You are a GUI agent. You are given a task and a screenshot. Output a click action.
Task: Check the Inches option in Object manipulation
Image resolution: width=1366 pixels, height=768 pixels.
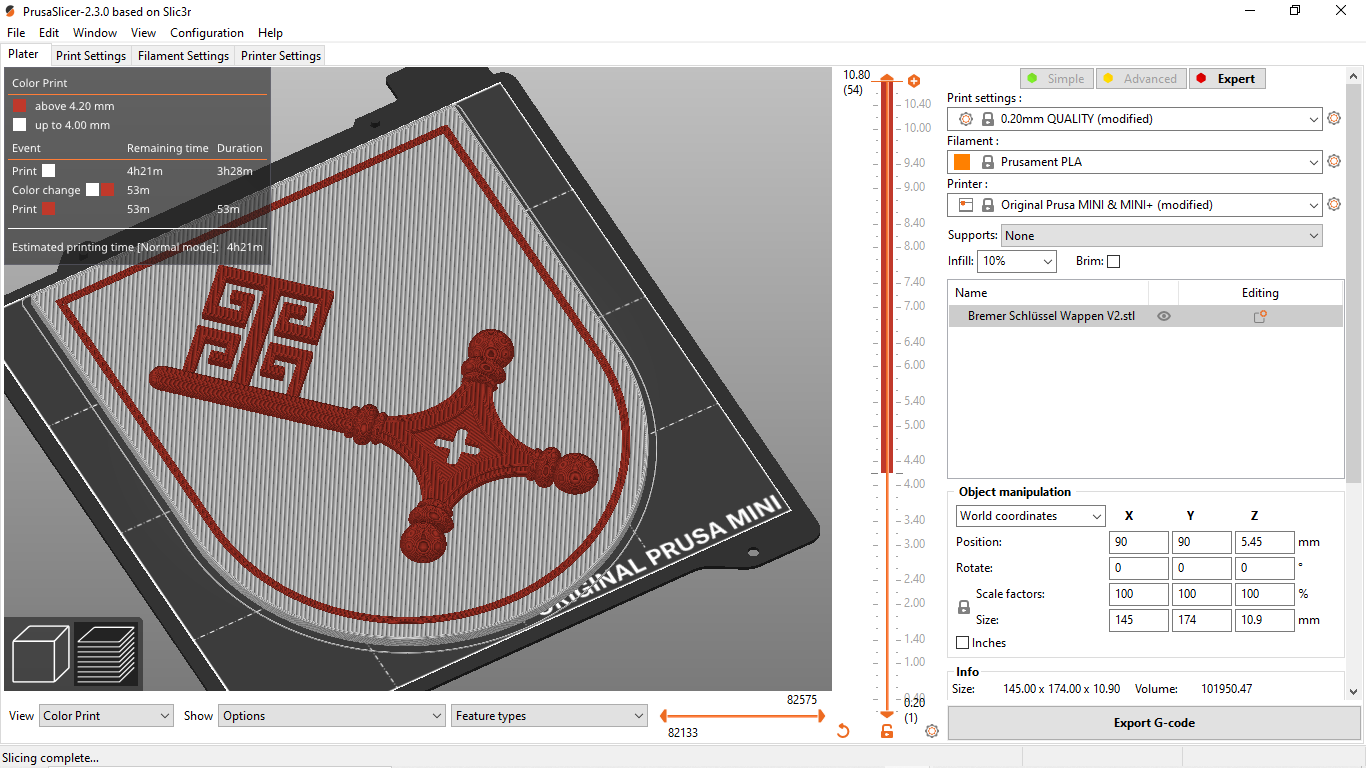coord(963,642)
